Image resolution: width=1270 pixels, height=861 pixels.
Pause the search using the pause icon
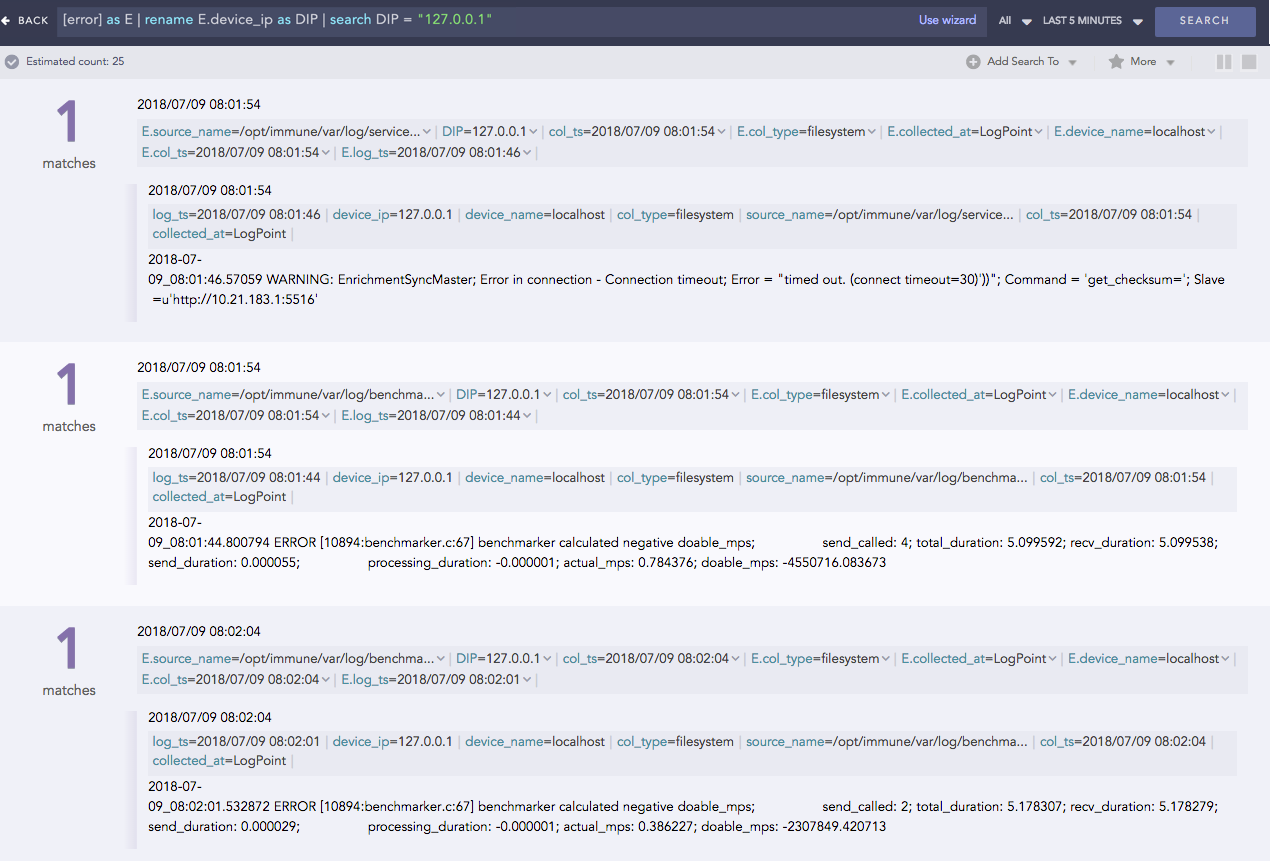[1224, 61]
